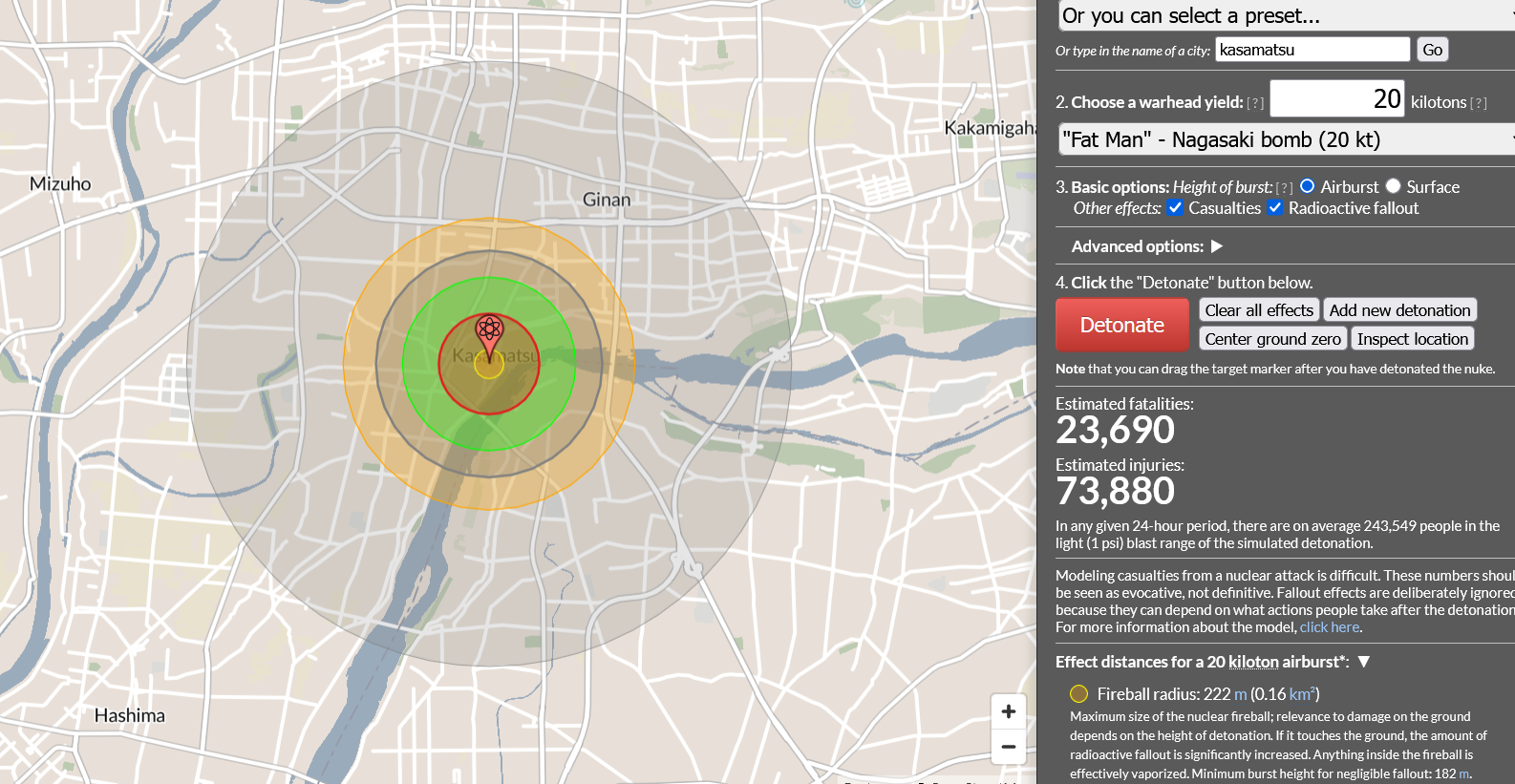
Task: Click the underlined "kiloton" in effect distances heading
Action: 1253,662
